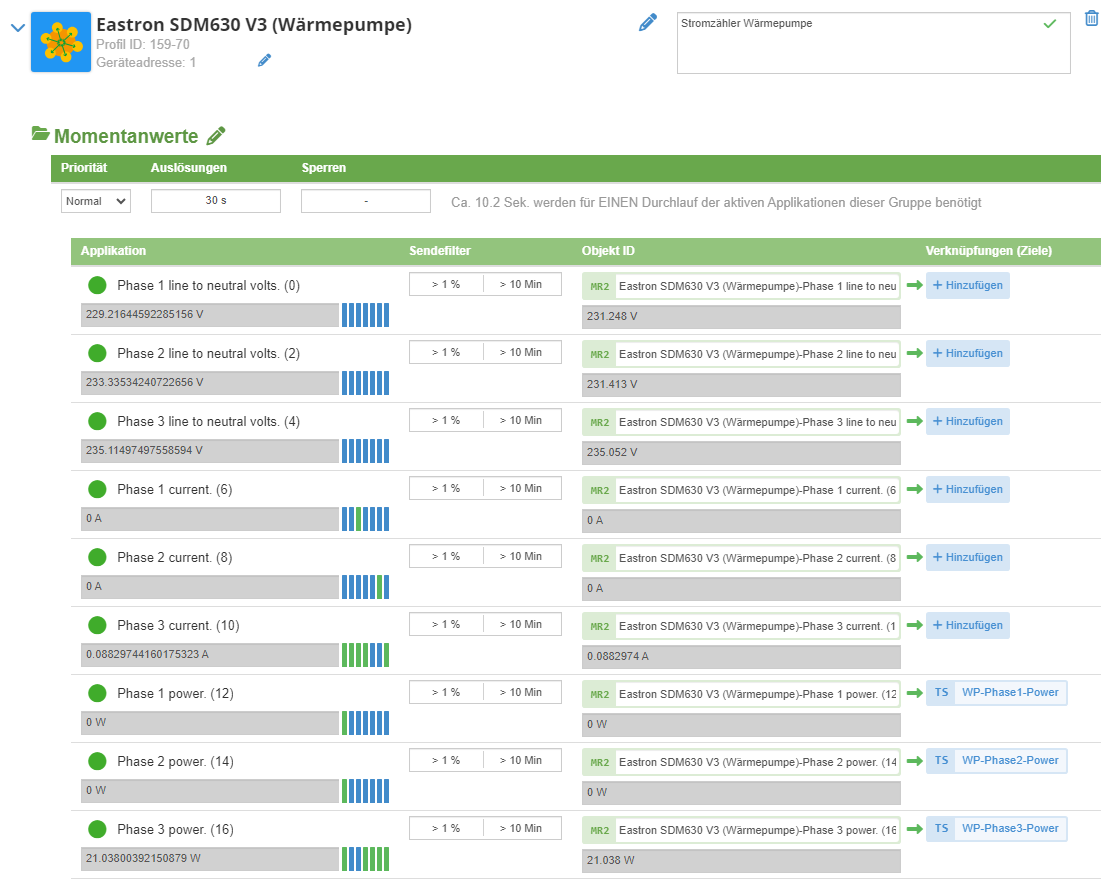Toggle Phase 3 power status indicator
This screenshot has height=881, width=1101.
[x=98, y=829]
